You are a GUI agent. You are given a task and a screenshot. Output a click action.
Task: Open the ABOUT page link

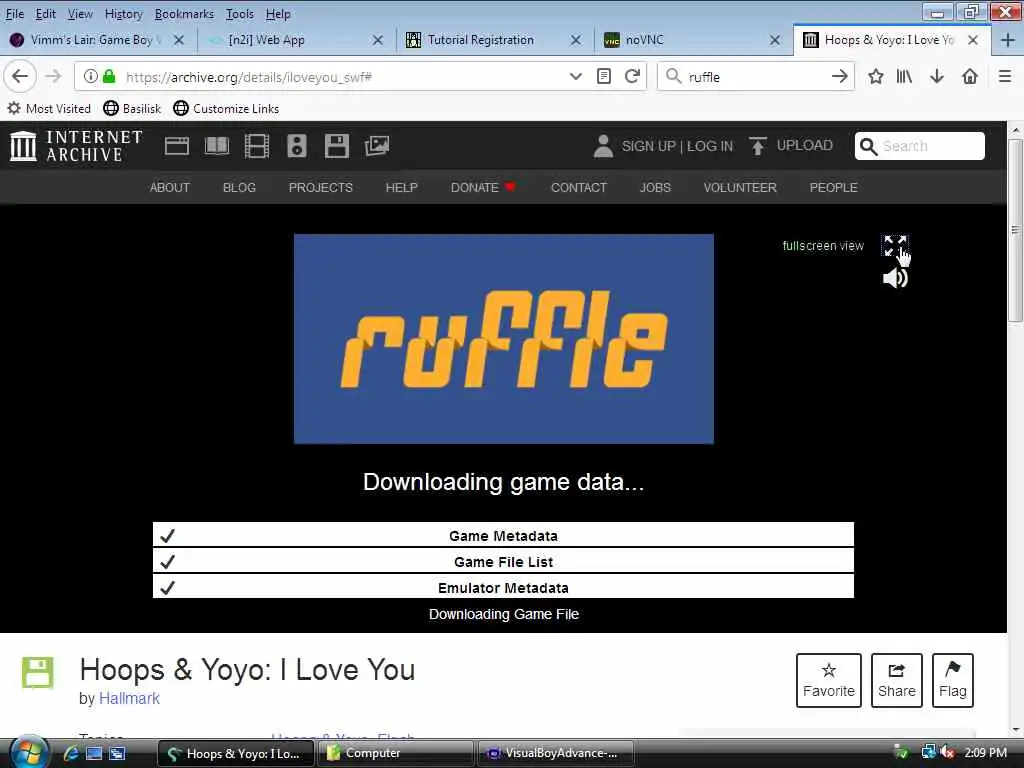pyautogui.click(x=170, y=187)
